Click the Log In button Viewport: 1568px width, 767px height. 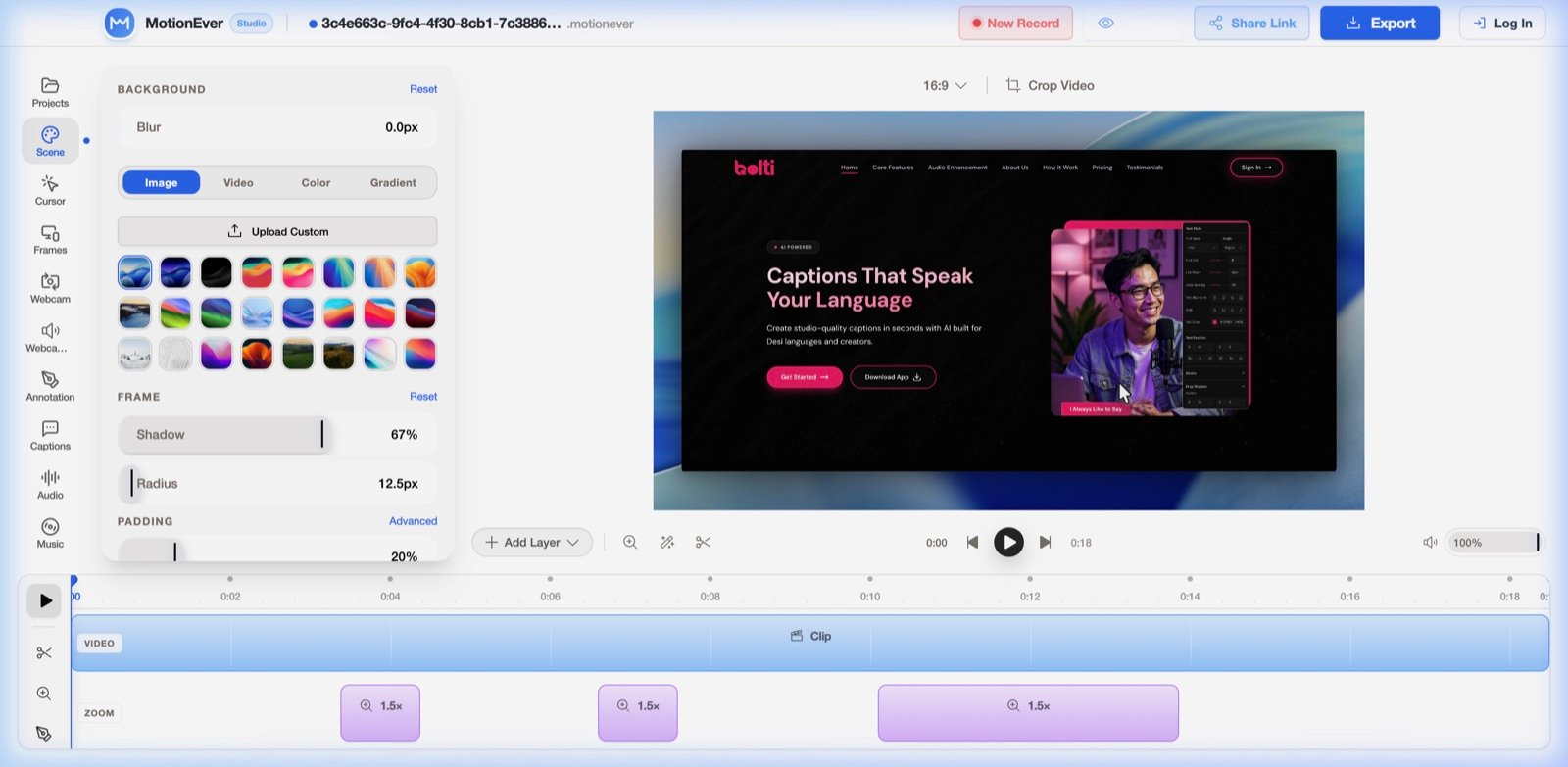point(1502,23)
